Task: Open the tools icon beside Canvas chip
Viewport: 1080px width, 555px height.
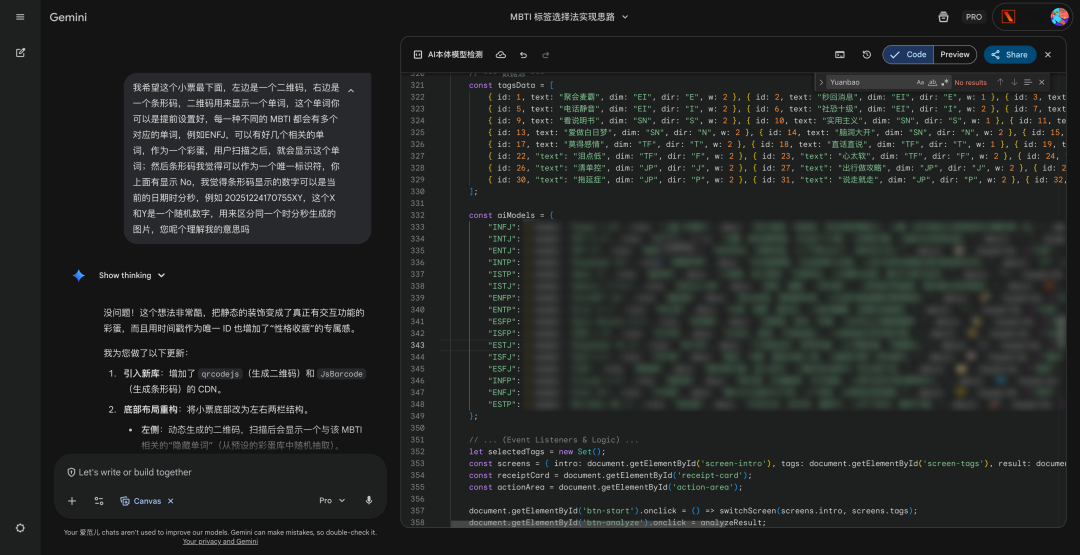Action: (99, 500)
